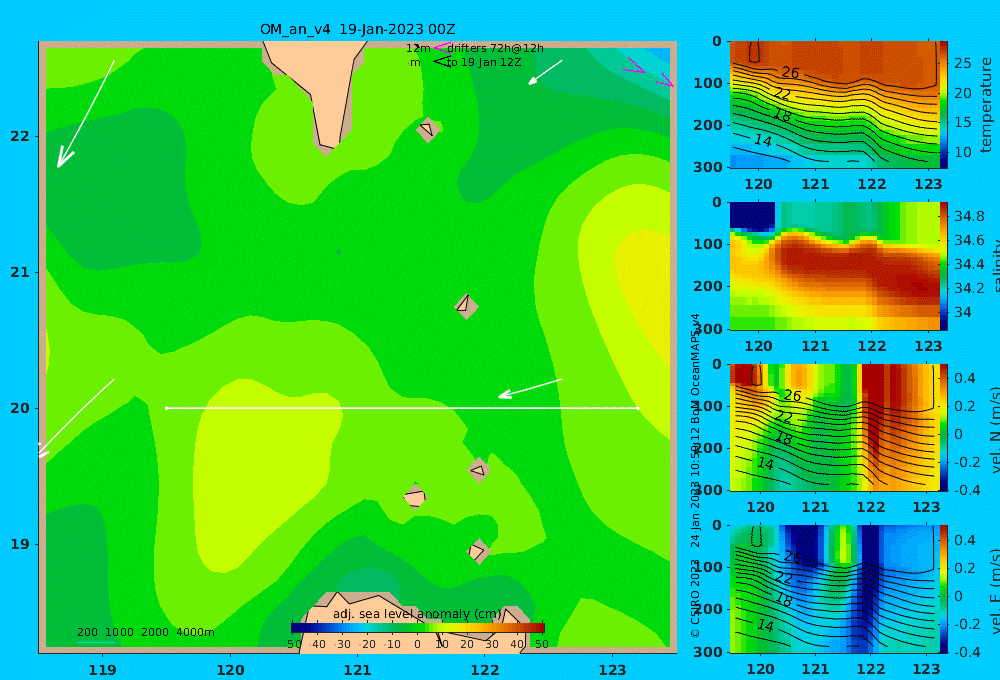The height and width of the screenshot is (680, 1000).
Task: Click the '0.4' tick on vel. E colorbar
Action: pyautogui.click(x=965, y=540)
